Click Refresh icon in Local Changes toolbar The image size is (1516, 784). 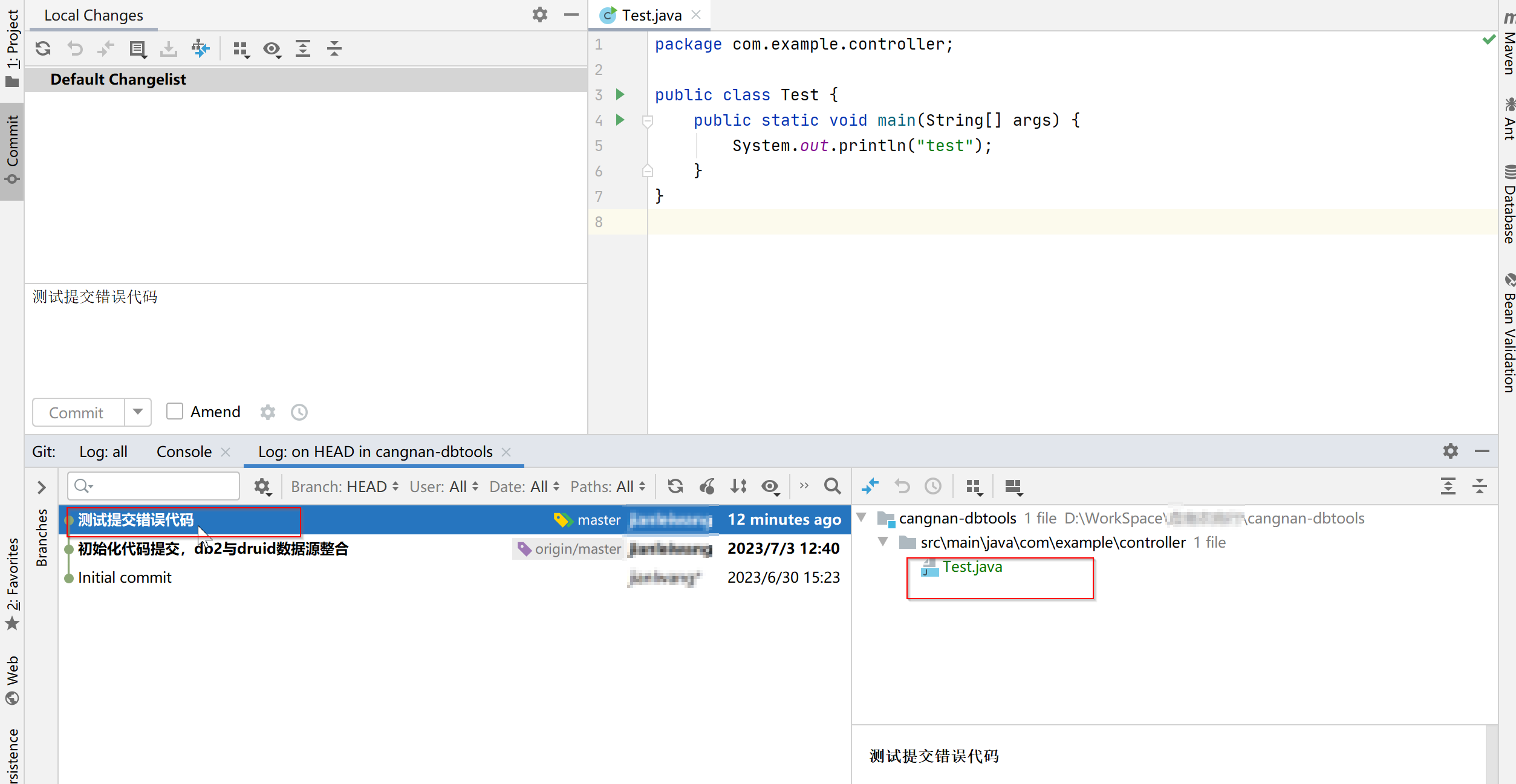(43, 48)
